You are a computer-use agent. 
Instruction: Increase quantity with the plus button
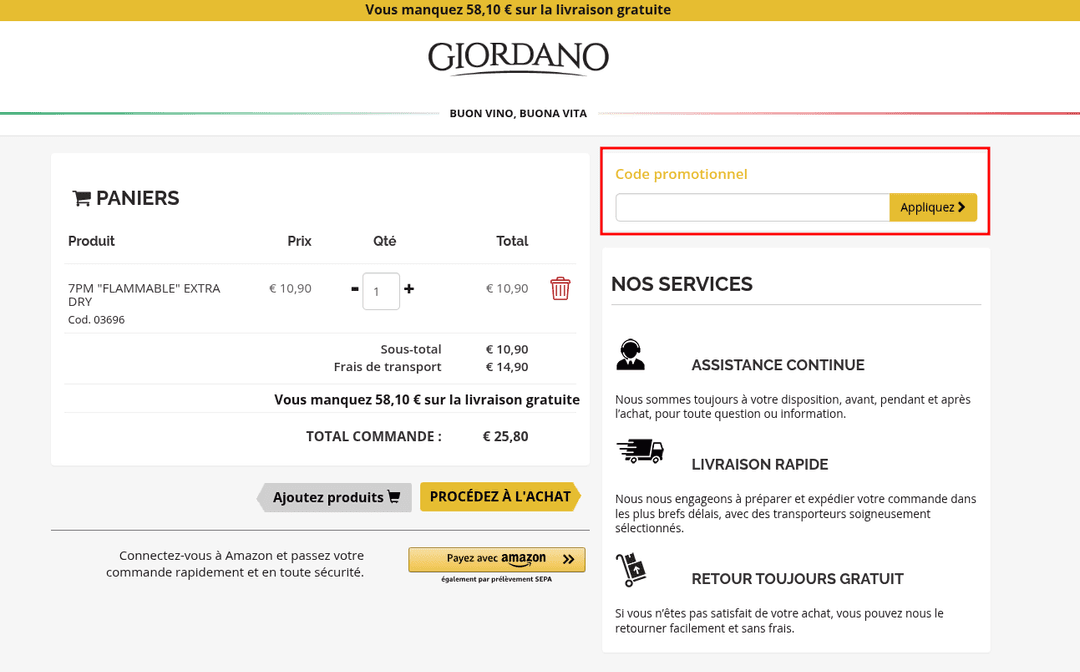(x=409, y=289)
